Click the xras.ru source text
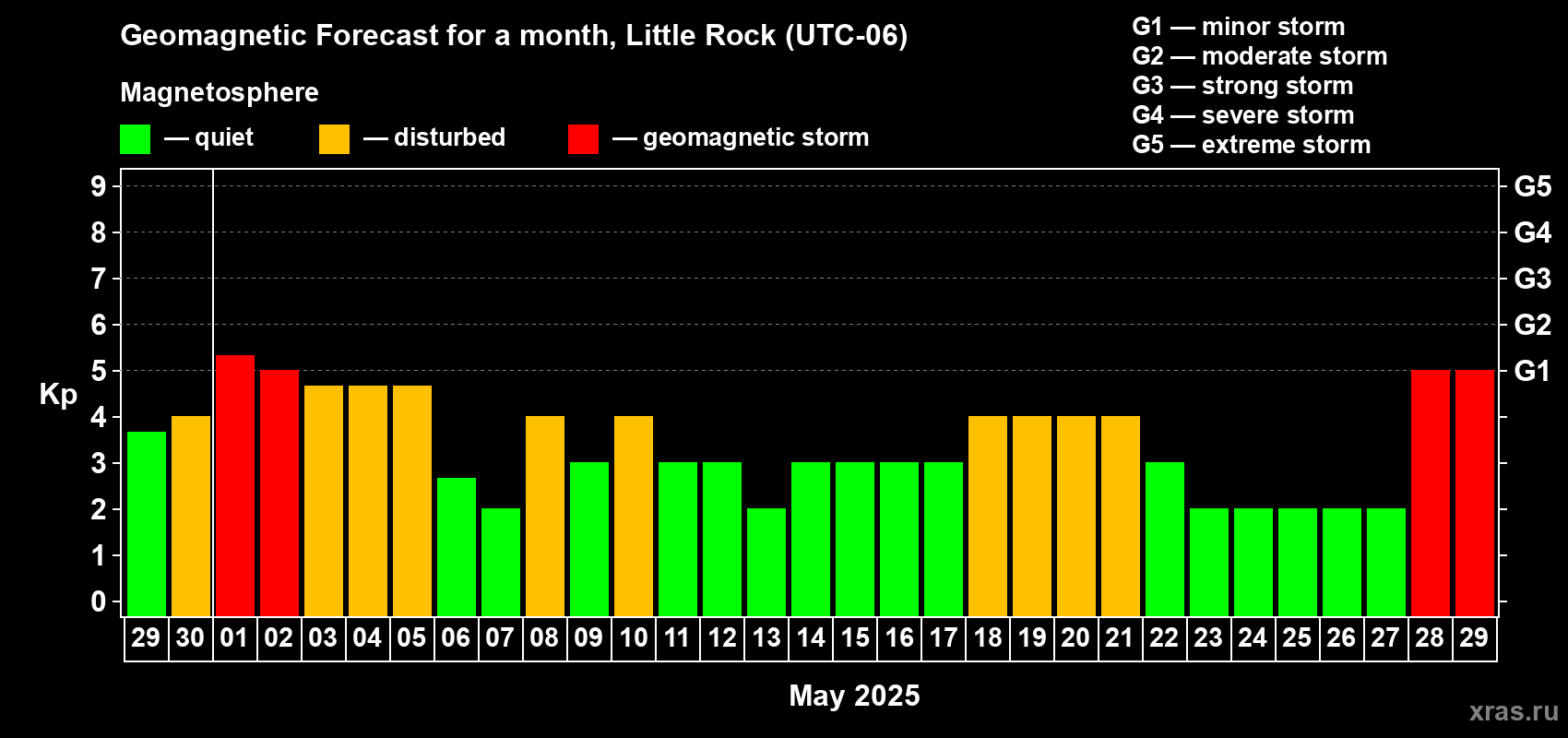This screenshot has height=738, width=1568. click(1514, 711)
